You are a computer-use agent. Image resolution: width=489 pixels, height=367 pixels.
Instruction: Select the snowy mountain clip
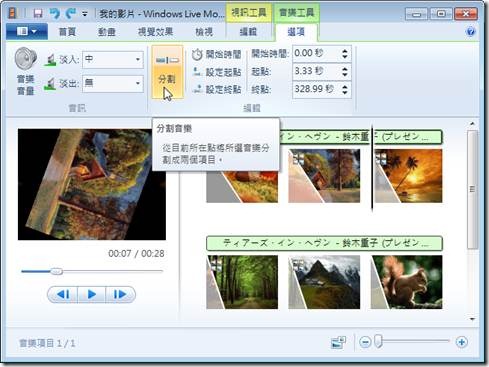point(324,282)
